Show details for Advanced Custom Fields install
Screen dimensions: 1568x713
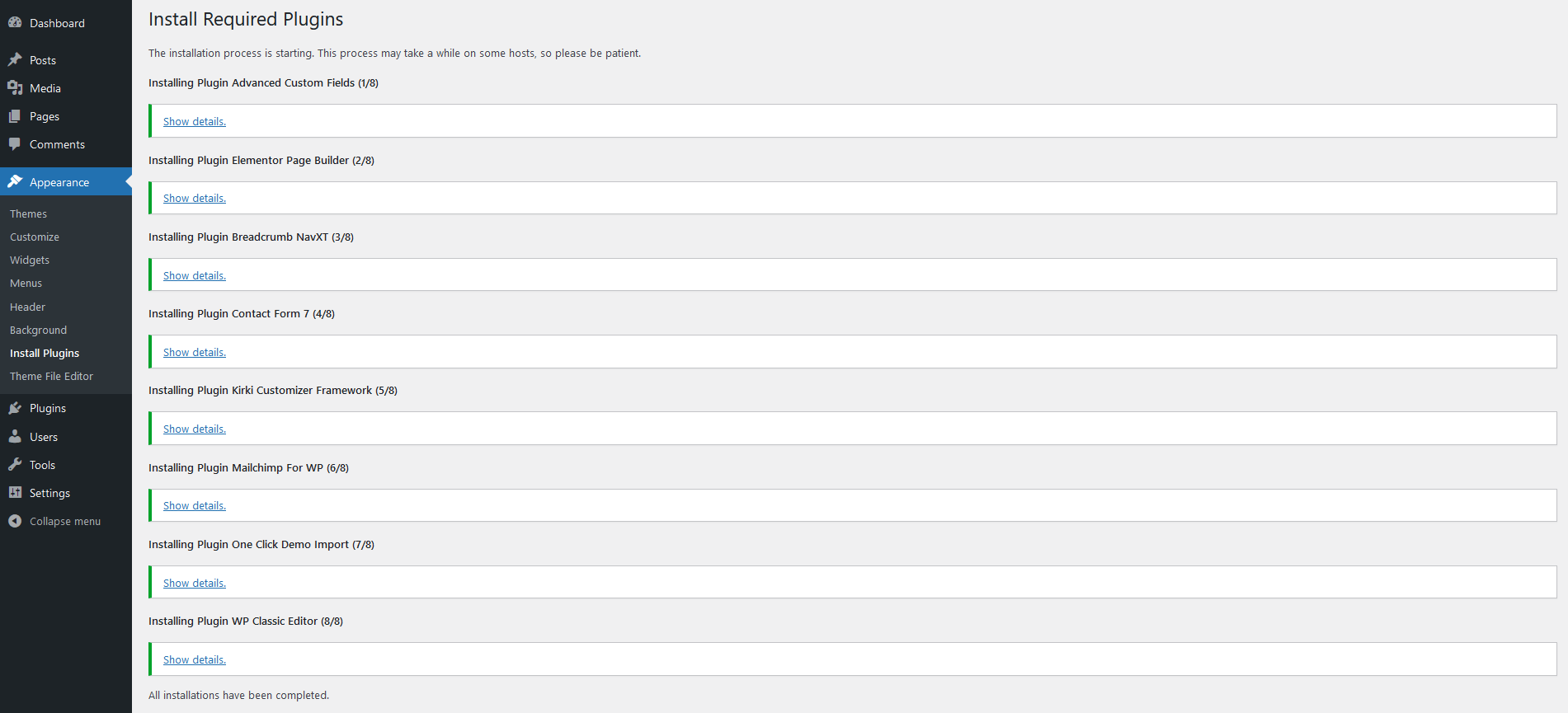coord(195,121)
